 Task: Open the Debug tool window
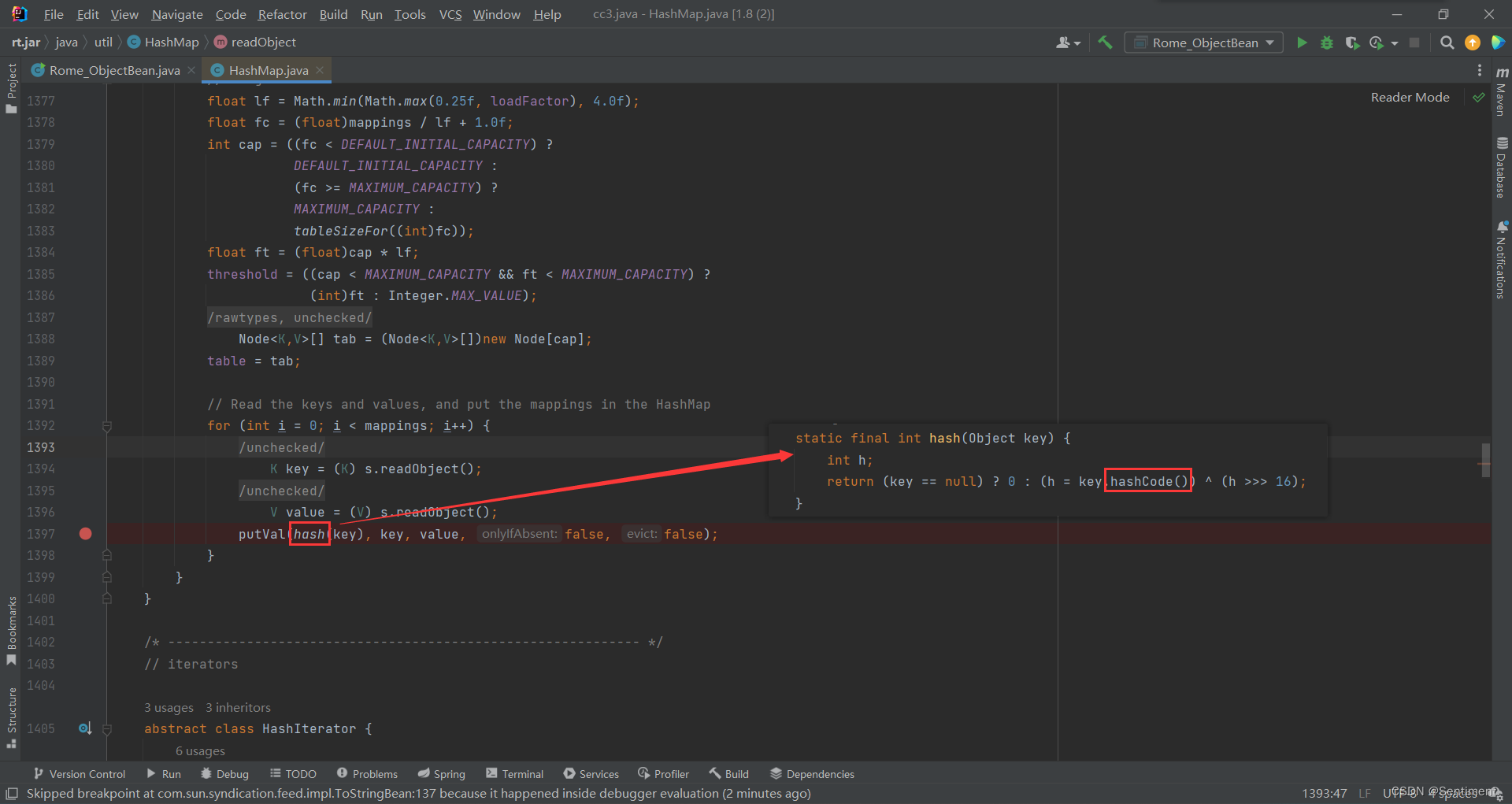tap(224, 774)
